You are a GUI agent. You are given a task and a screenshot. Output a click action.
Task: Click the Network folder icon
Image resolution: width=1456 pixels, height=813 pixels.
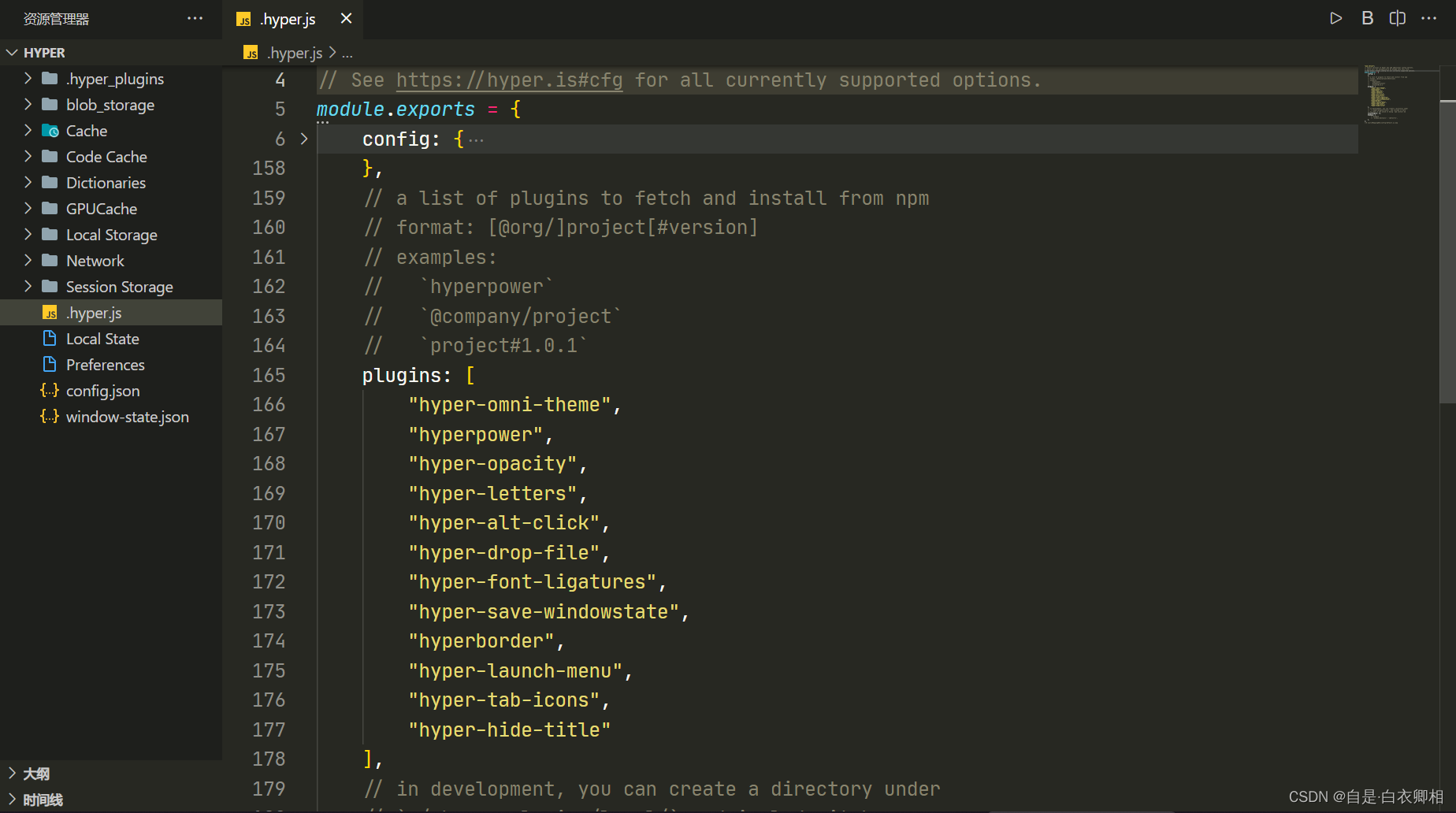click(x=50, y=260)
